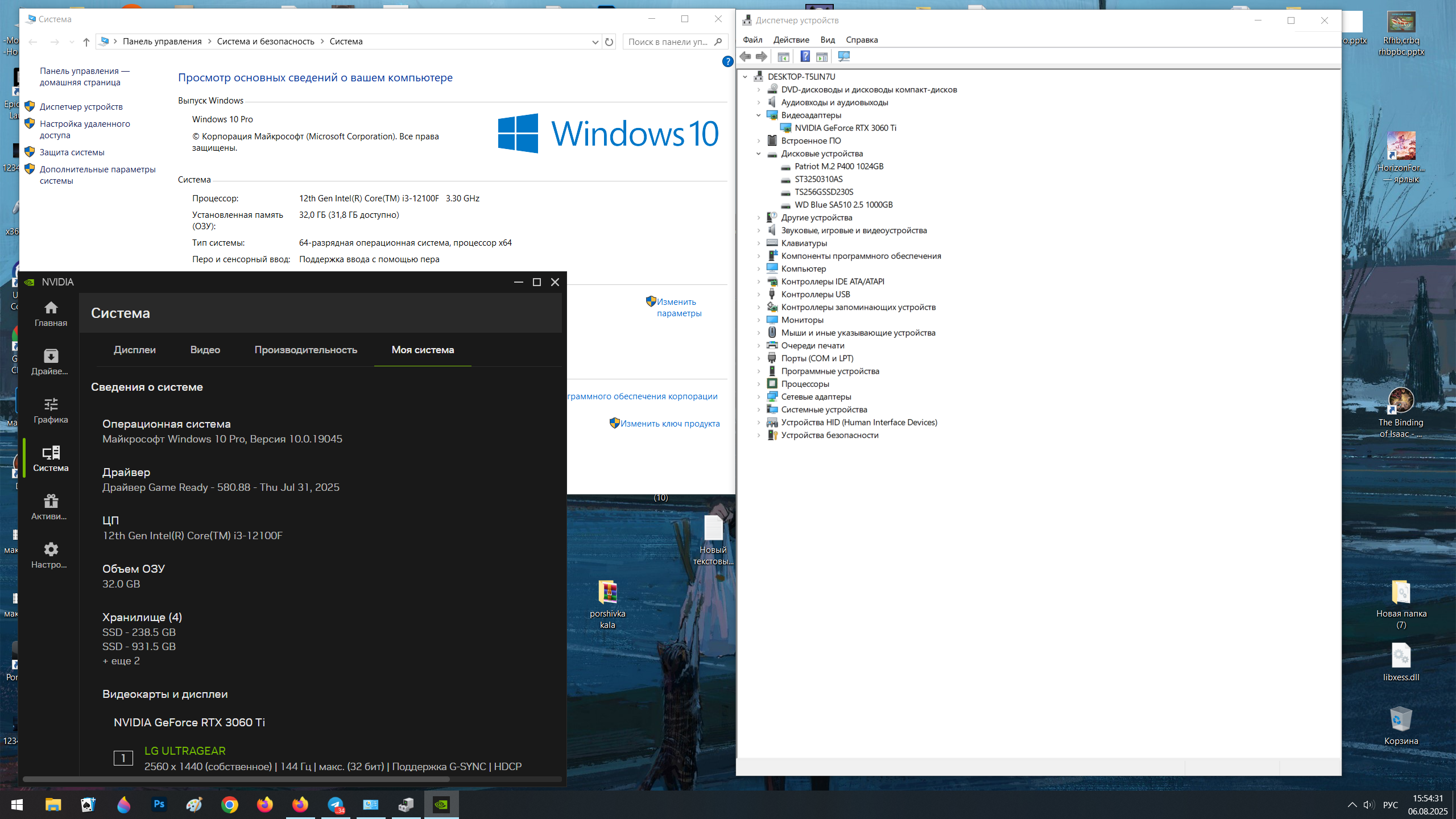Open the Защита системы link
The image size is (1456, 819).
(72, 152)
